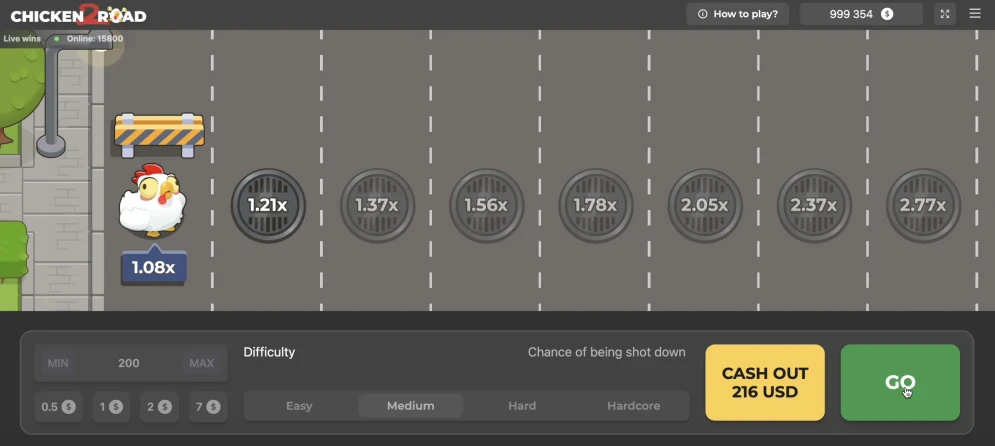Click the white chicken character
Screen dimensions: 995x446
pos(152,201)
